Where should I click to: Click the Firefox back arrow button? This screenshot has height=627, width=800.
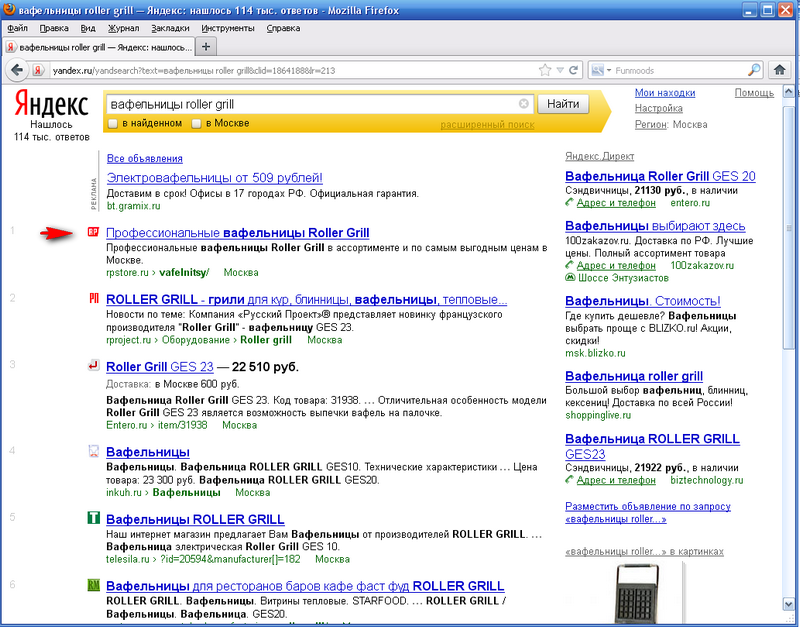pyautogui.click(x=17, y=70)
